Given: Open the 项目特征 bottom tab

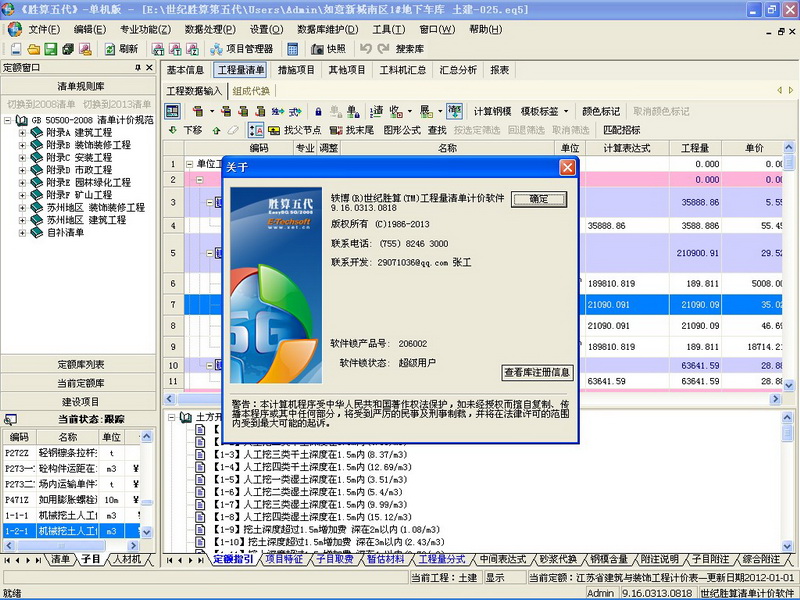Looking at the screenshot, I should pos(285,559).
